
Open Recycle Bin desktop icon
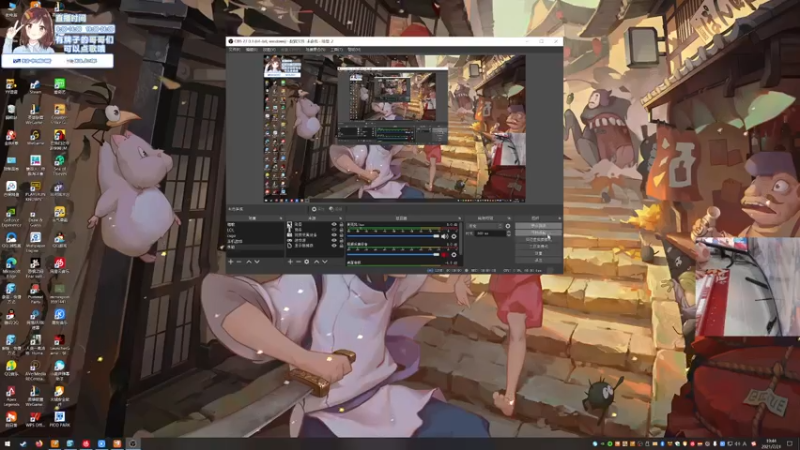click(x=11, y=111)
